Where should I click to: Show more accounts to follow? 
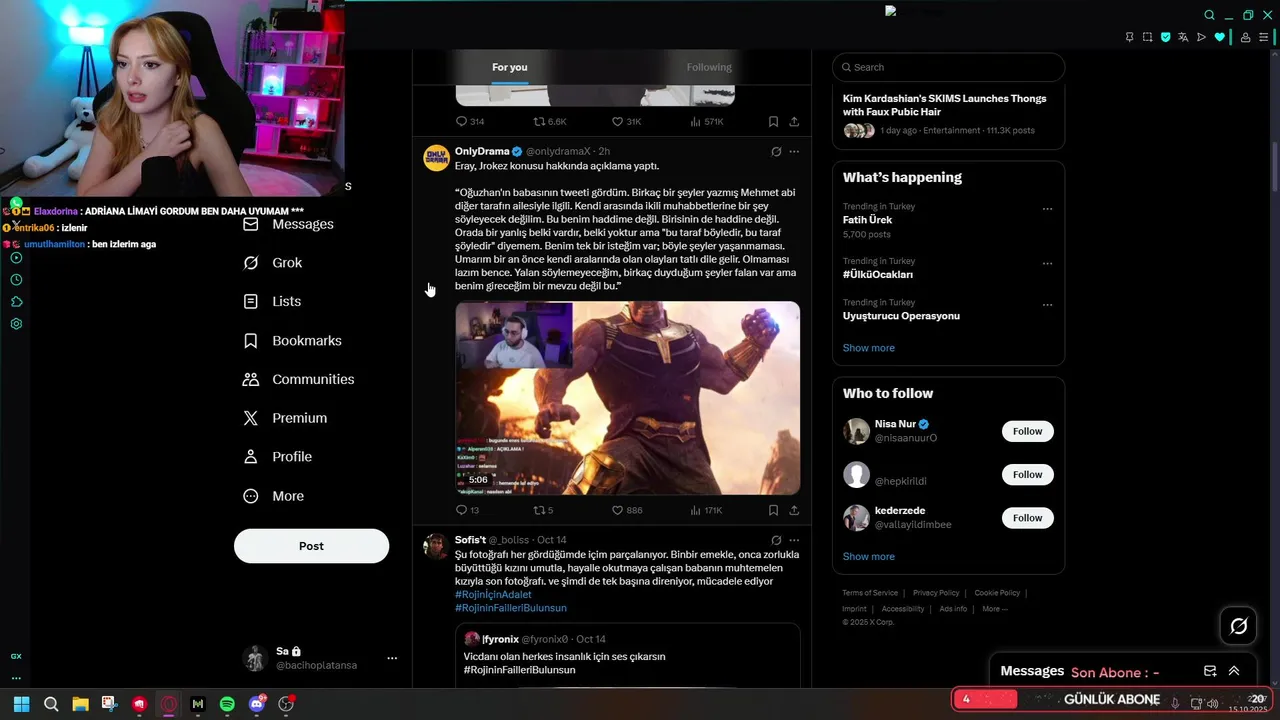869,556
